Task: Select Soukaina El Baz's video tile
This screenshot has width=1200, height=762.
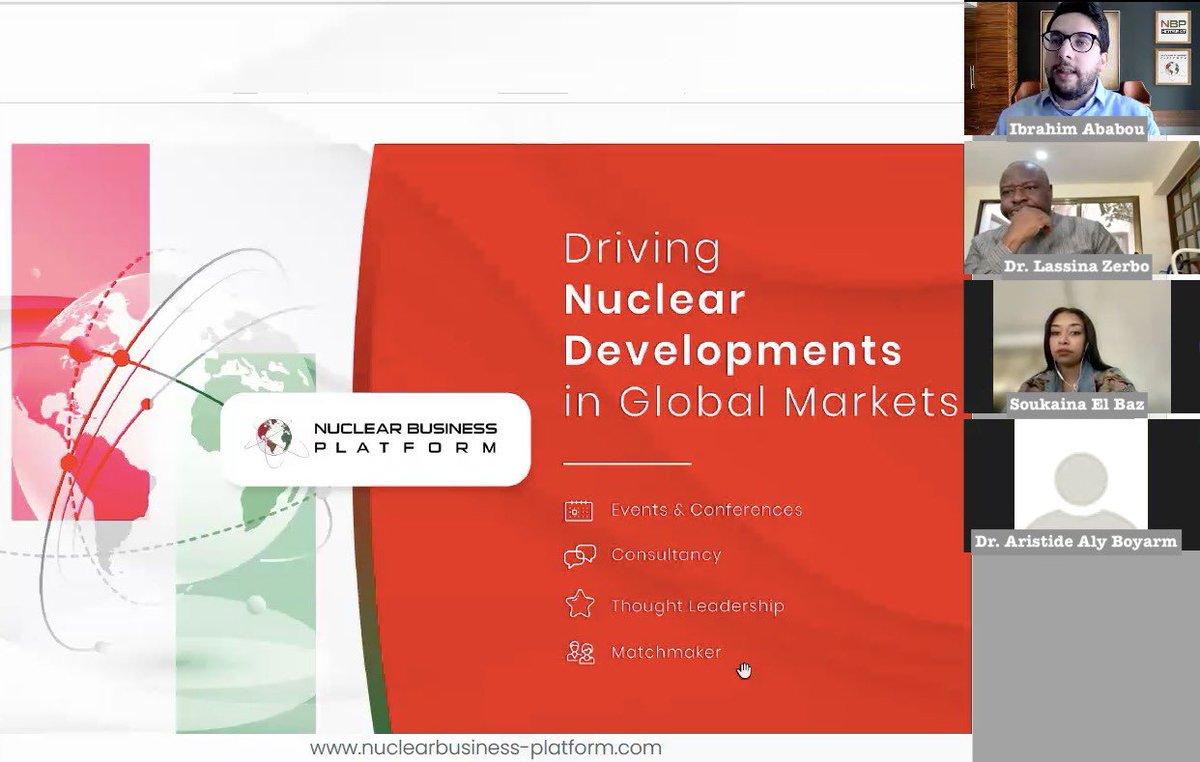Action: click(x=1082, y=347)
